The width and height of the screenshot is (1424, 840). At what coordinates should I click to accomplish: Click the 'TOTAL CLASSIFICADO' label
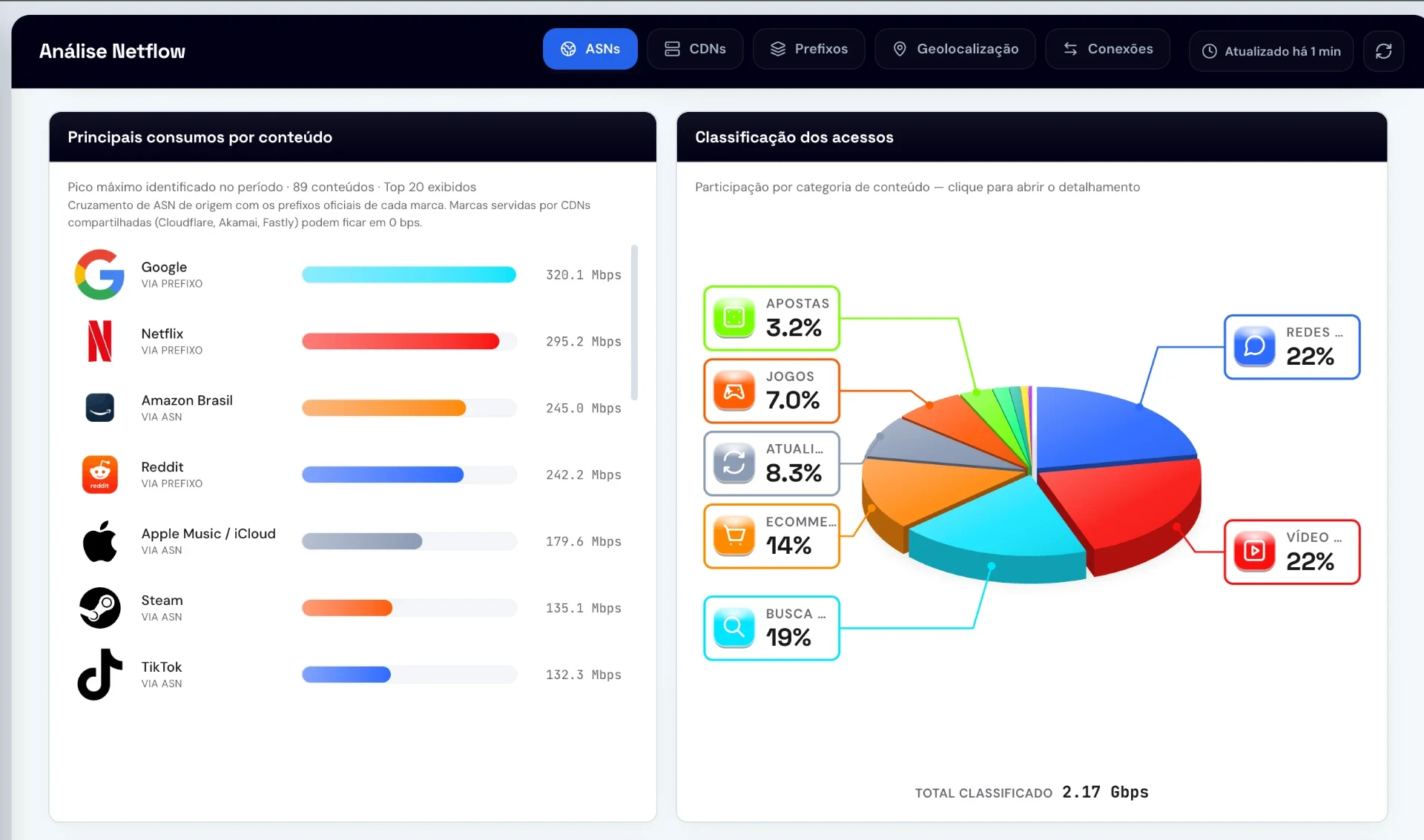(x=983, y=793)
